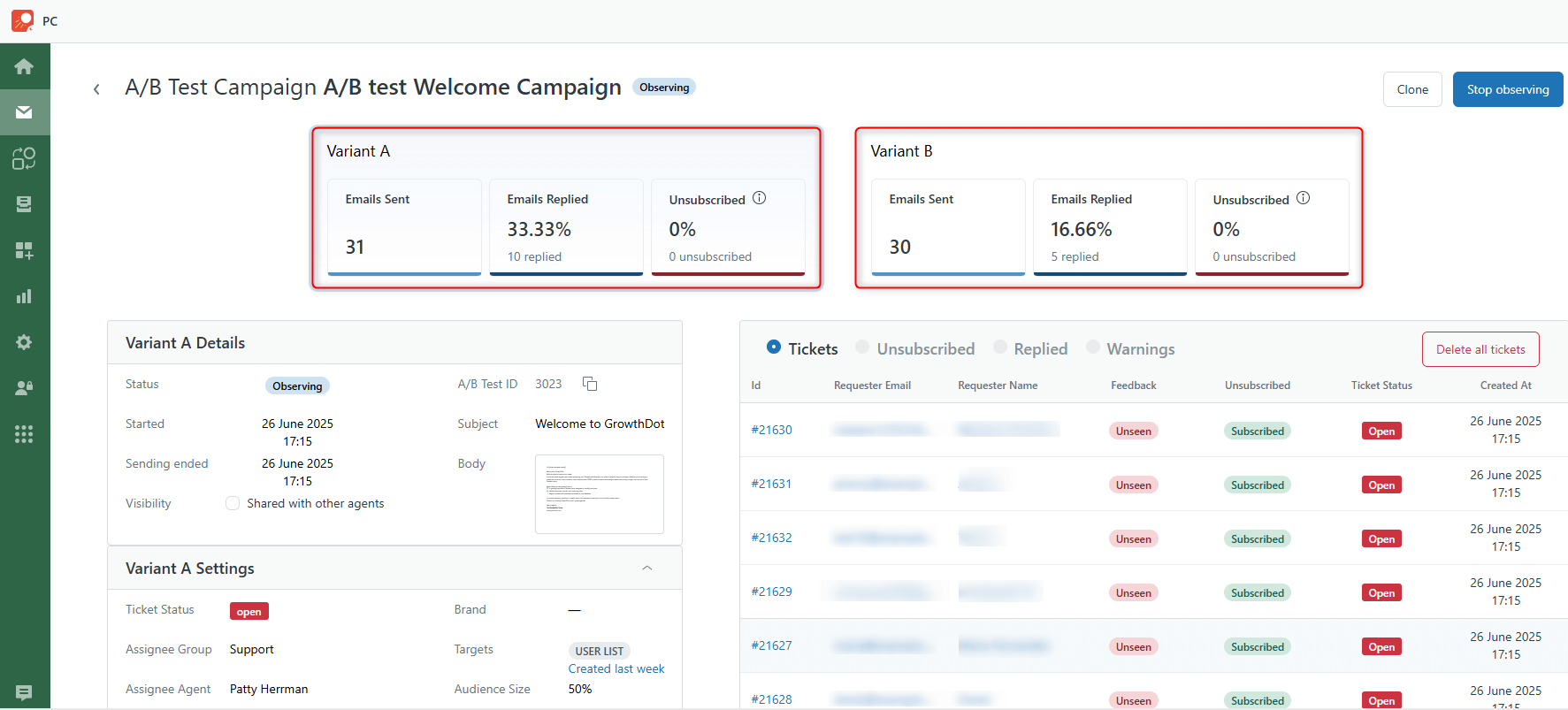
Task: Click Variant A Unsubscribed info icon
Action: pos(760,198)
